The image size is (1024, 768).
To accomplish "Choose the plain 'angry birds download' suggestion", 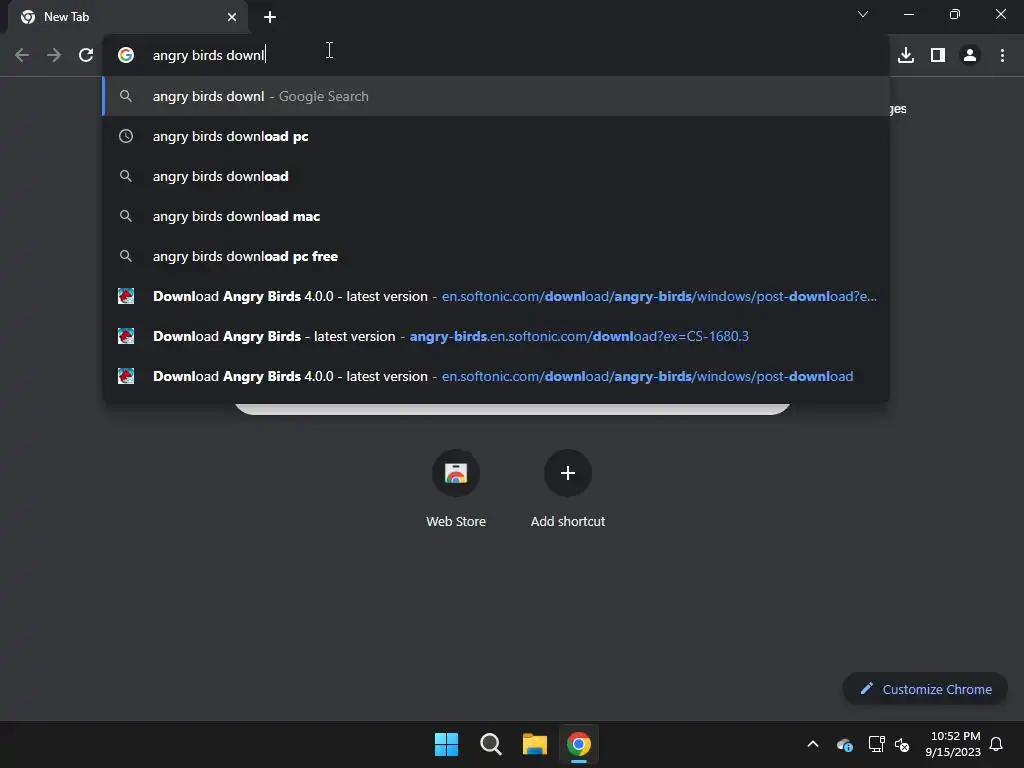I will (x=496, y=176).
